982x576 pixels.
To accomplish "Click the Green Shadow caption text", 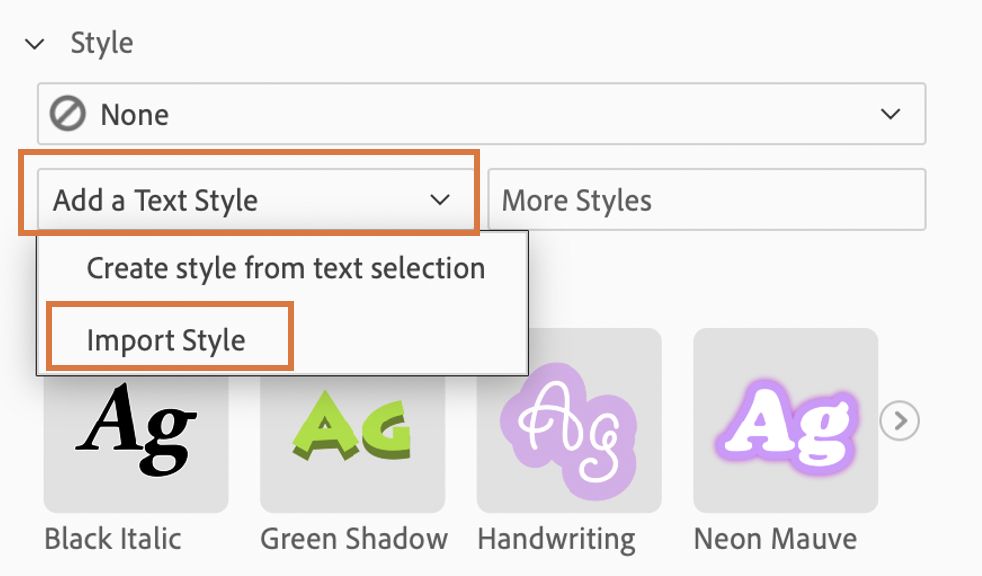I will (x=353, y=539).
